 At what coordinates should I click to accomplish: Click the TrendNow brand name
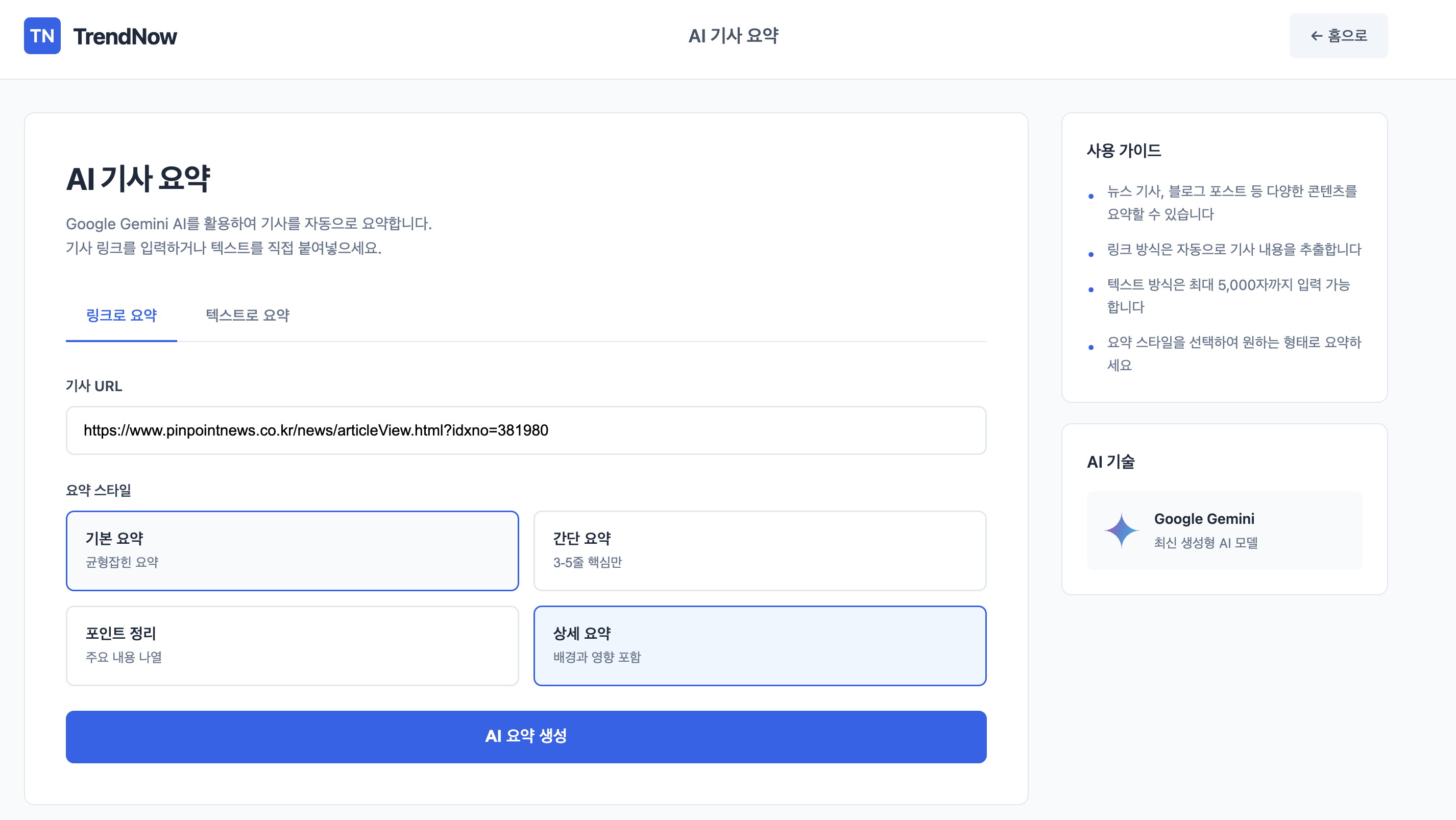click(125, 37)
